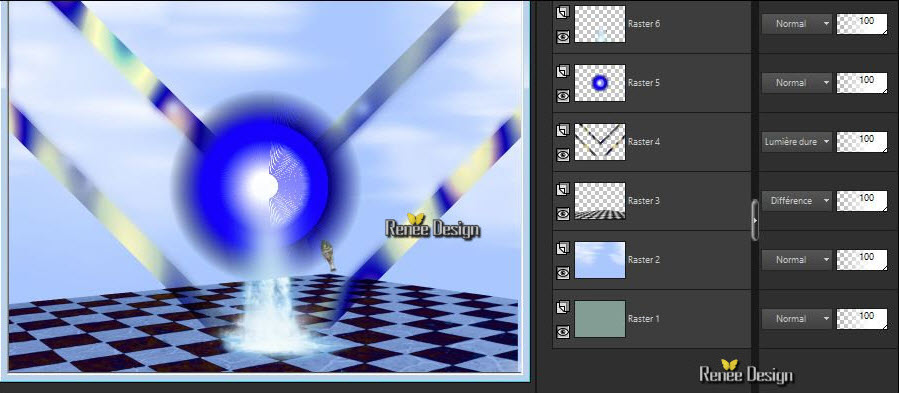Click the Raster 1 green thumbnail

(x=600, y=319)
